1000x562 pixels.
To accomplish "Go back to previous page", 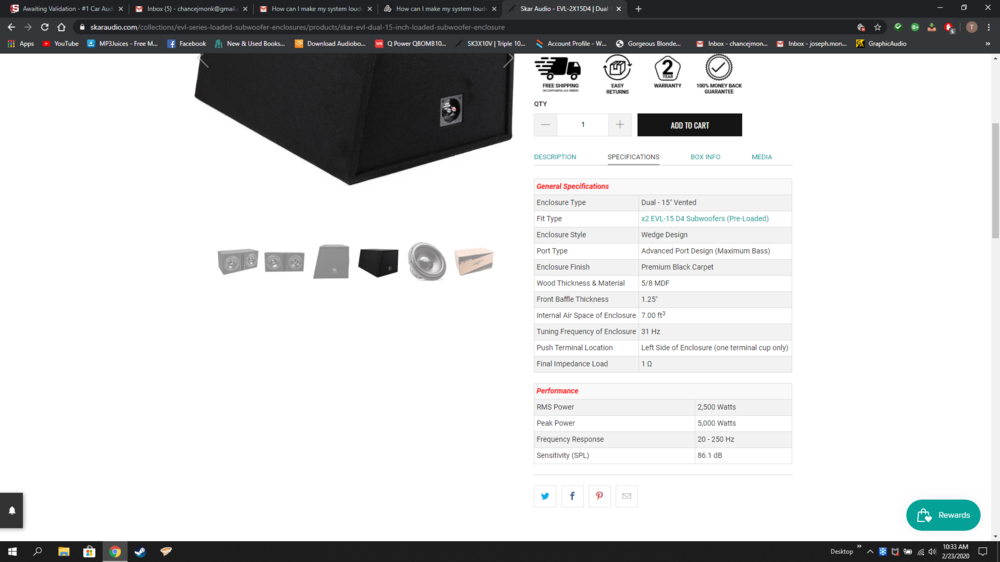I will coord(11,27).
